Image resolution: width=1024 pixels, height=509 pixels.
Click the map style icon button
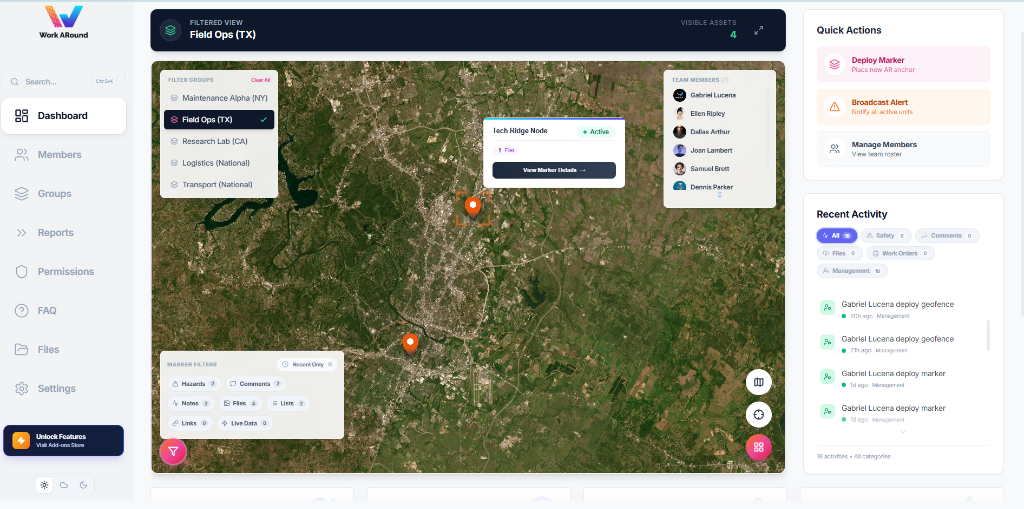click(x=759, y=382)
